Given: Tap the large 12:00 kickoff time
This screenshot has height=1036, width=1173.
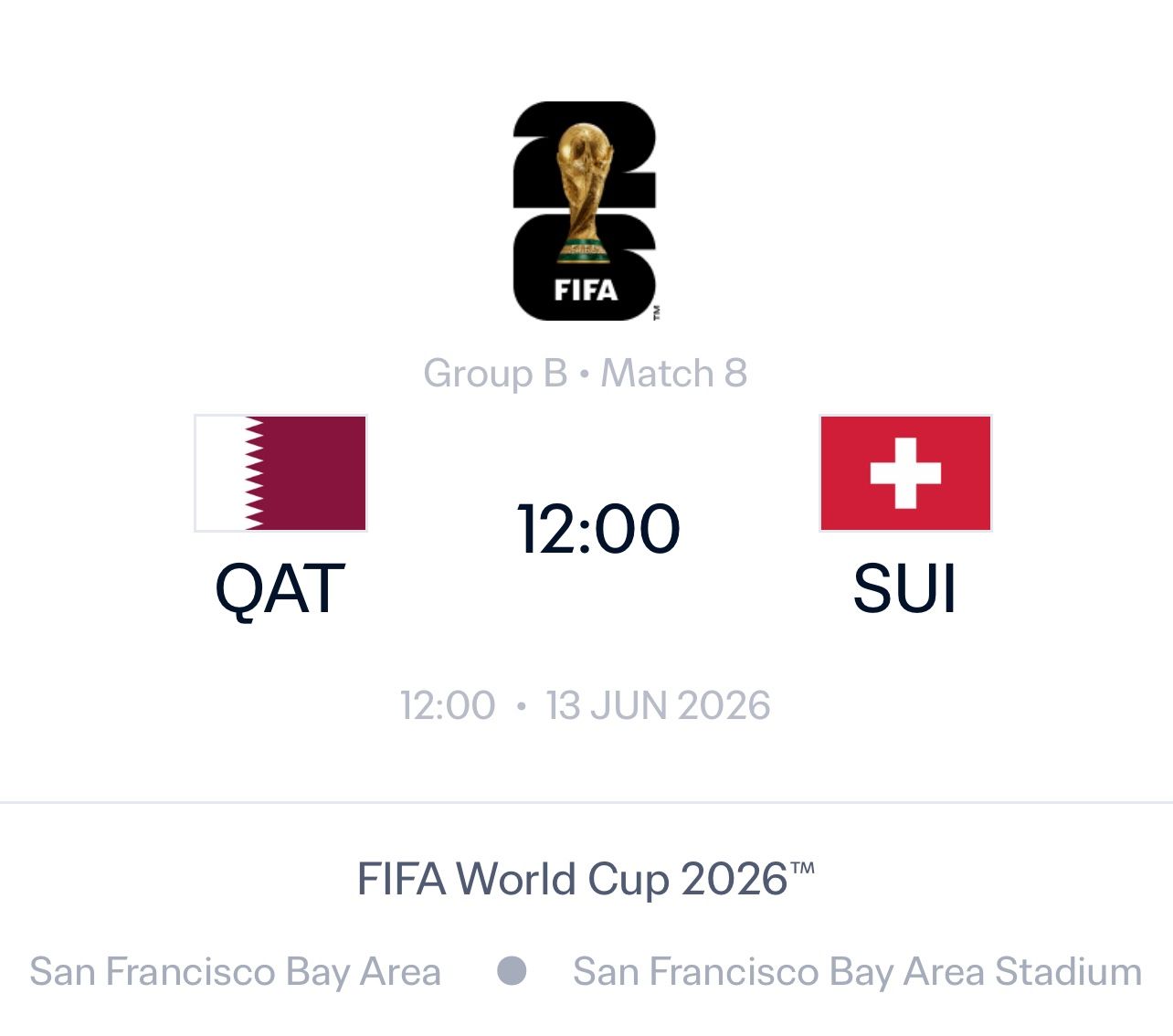Looking at the screenshot, I should [598, 529].
